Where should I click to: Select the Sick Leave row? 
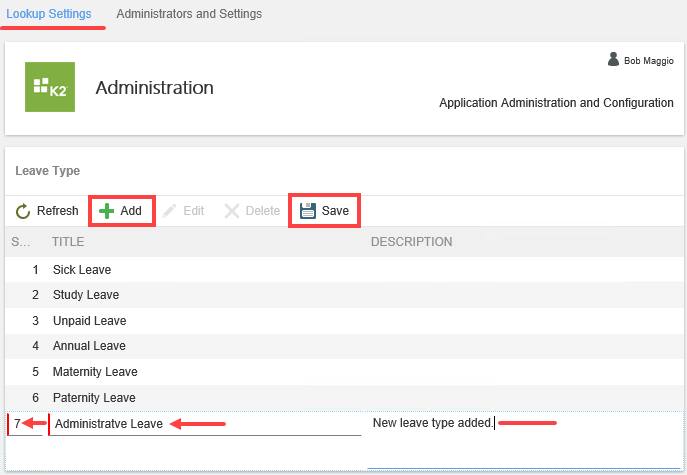pos(83,270)
